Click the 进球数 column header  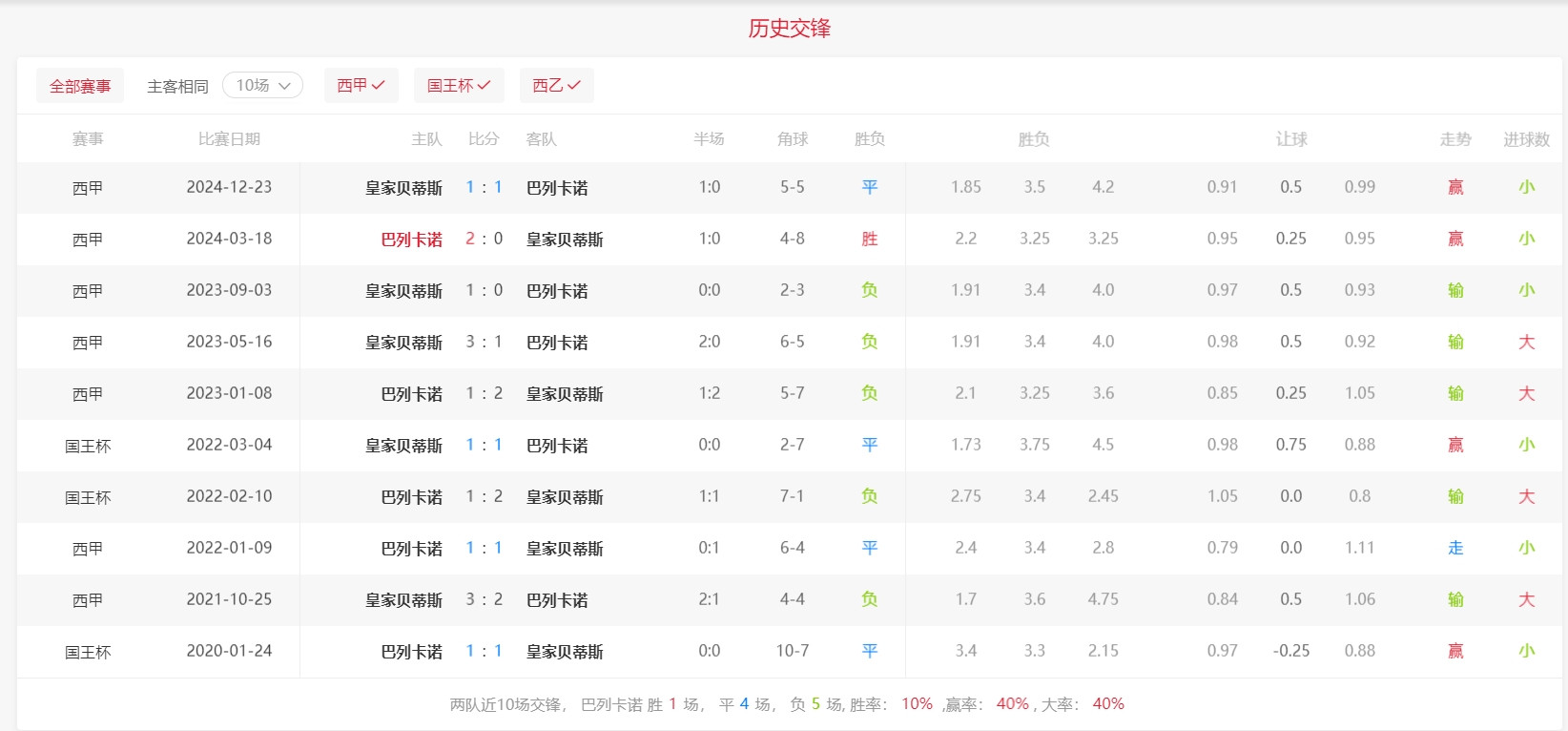pyautogui.click(x=1526, y=139)
